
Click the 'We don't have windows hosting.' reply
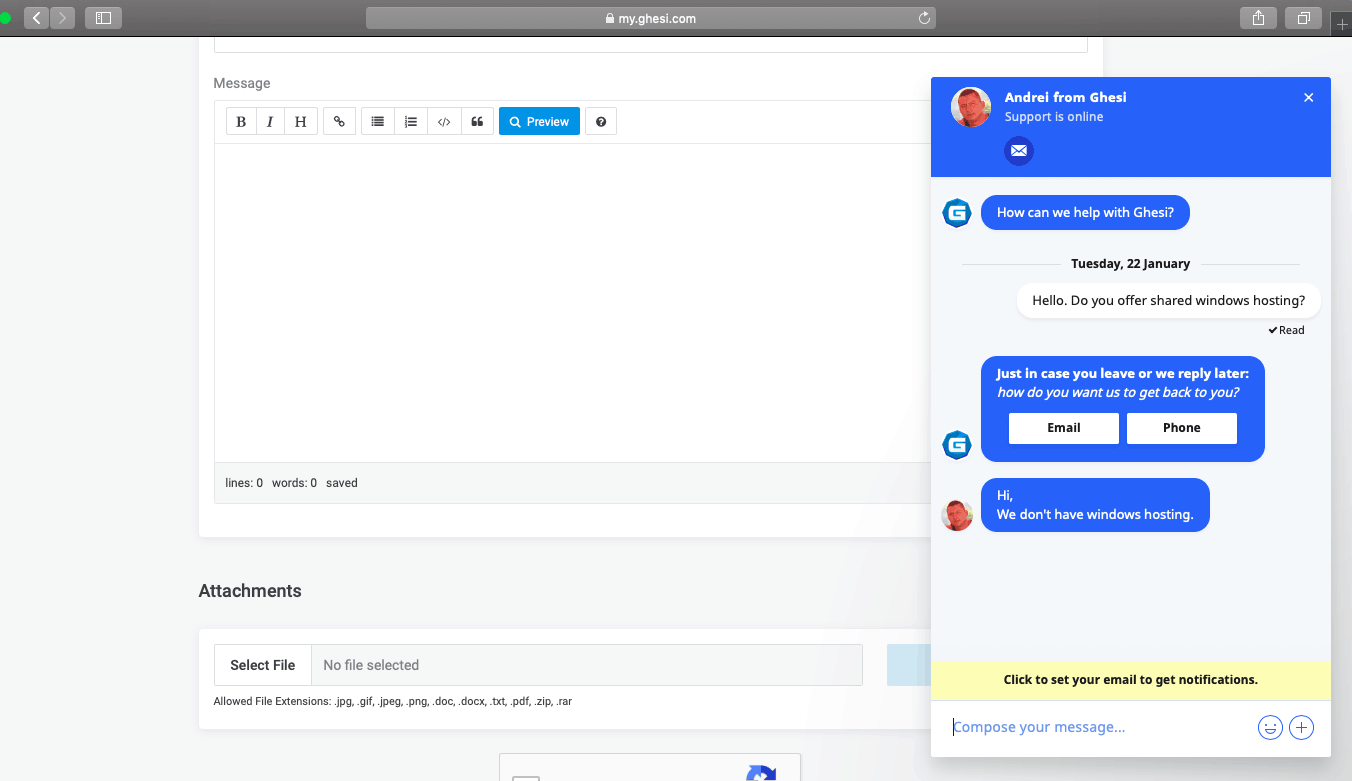tap(1095, 505)
